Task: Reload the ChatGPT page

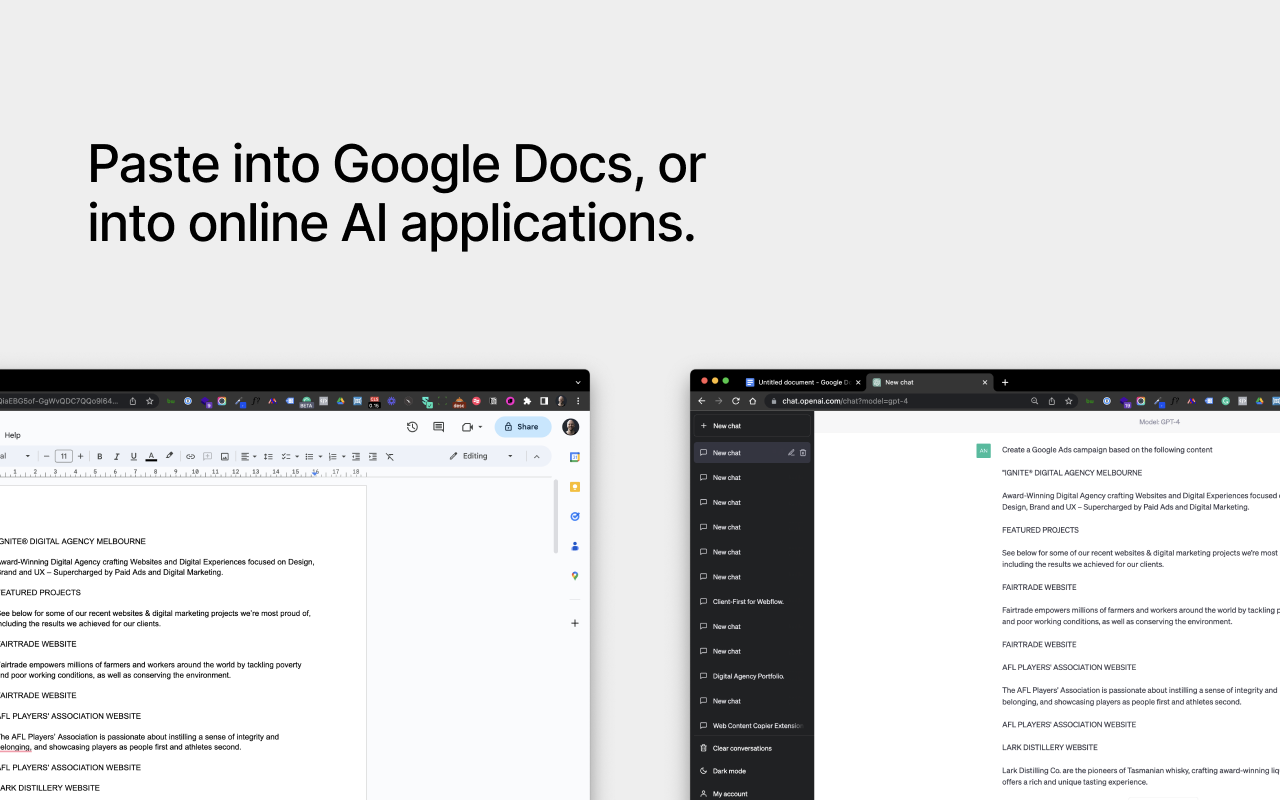Action: click(x=736, y=401)
